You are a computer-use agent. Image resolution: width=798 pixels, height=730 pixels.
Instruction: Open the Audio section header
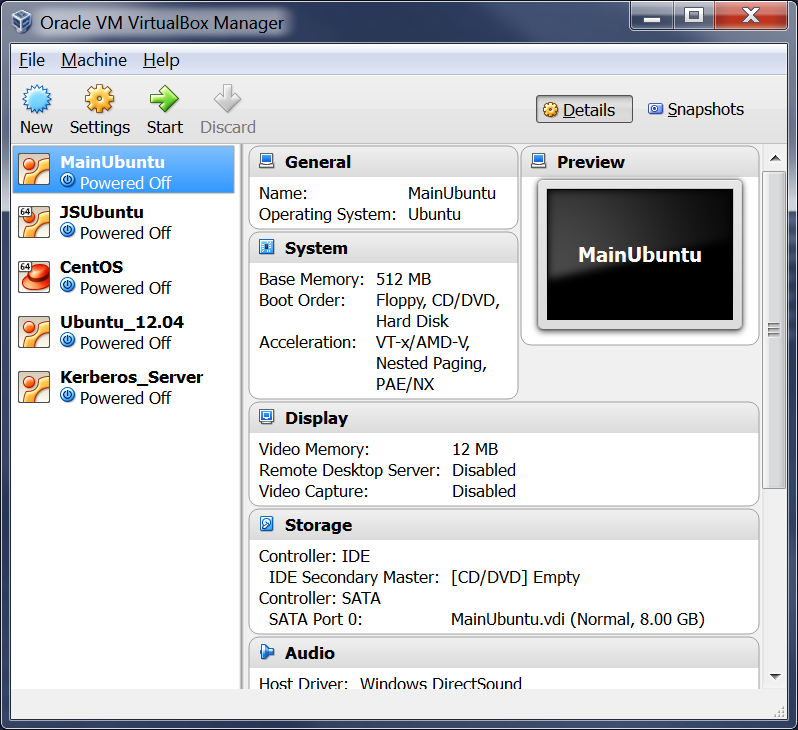[x=504, y=653]
